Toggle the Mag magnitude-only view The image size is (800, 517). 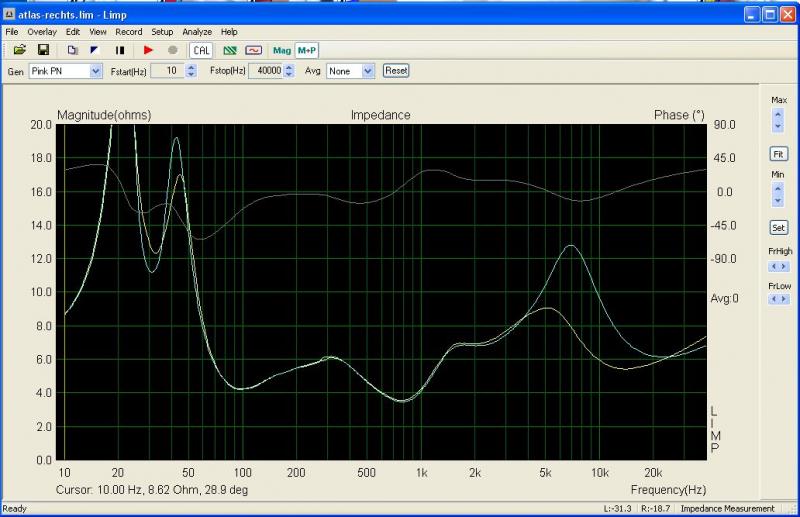point(281,49)
